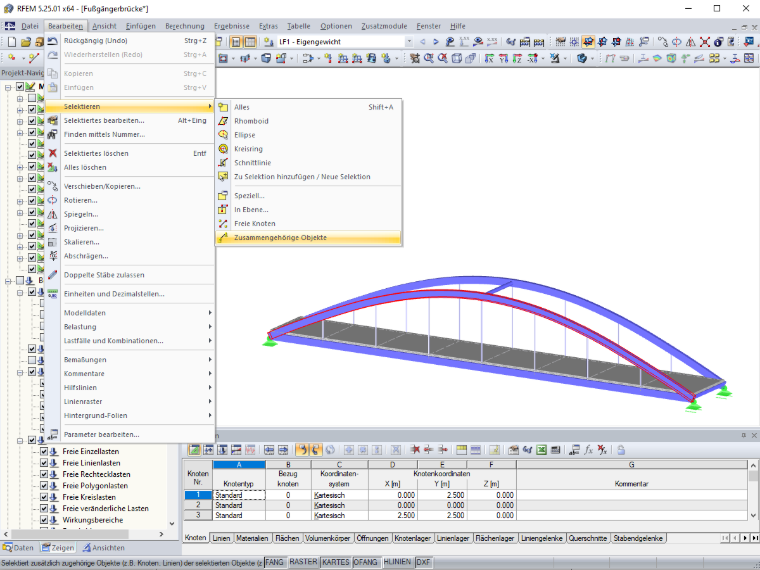Screen dimensions: 760x570
Task: Toggle the unchecked 'B' group checkbox in navigator
Action: pos(20,281)
